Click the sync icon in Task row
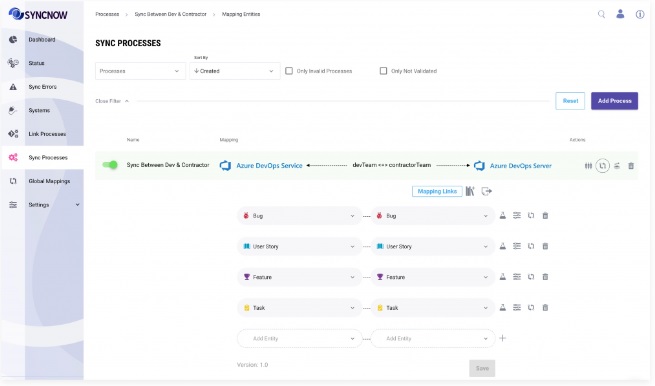The image size is (655, 386). (x=531, y=307)
